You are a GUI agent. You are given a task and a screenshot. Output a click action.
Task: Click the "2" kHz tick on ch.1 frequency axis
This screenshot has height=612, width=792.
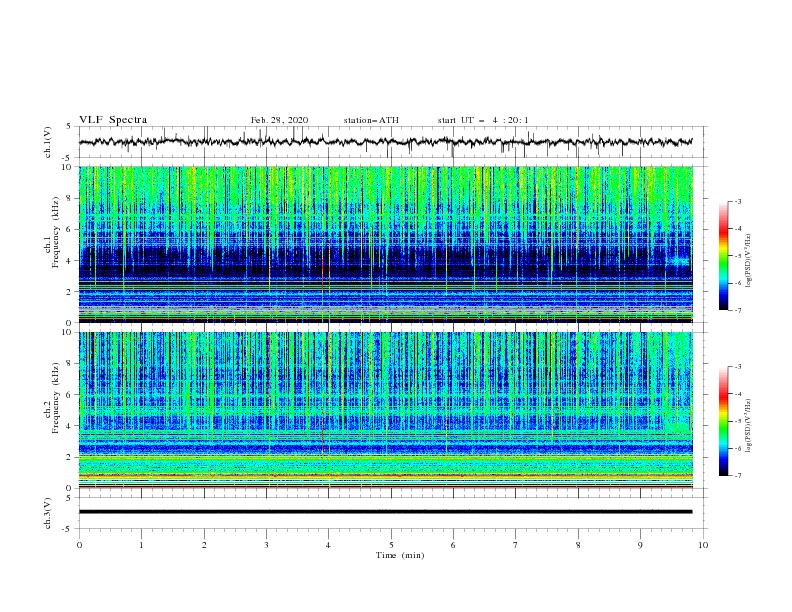(x=70, y=292)
